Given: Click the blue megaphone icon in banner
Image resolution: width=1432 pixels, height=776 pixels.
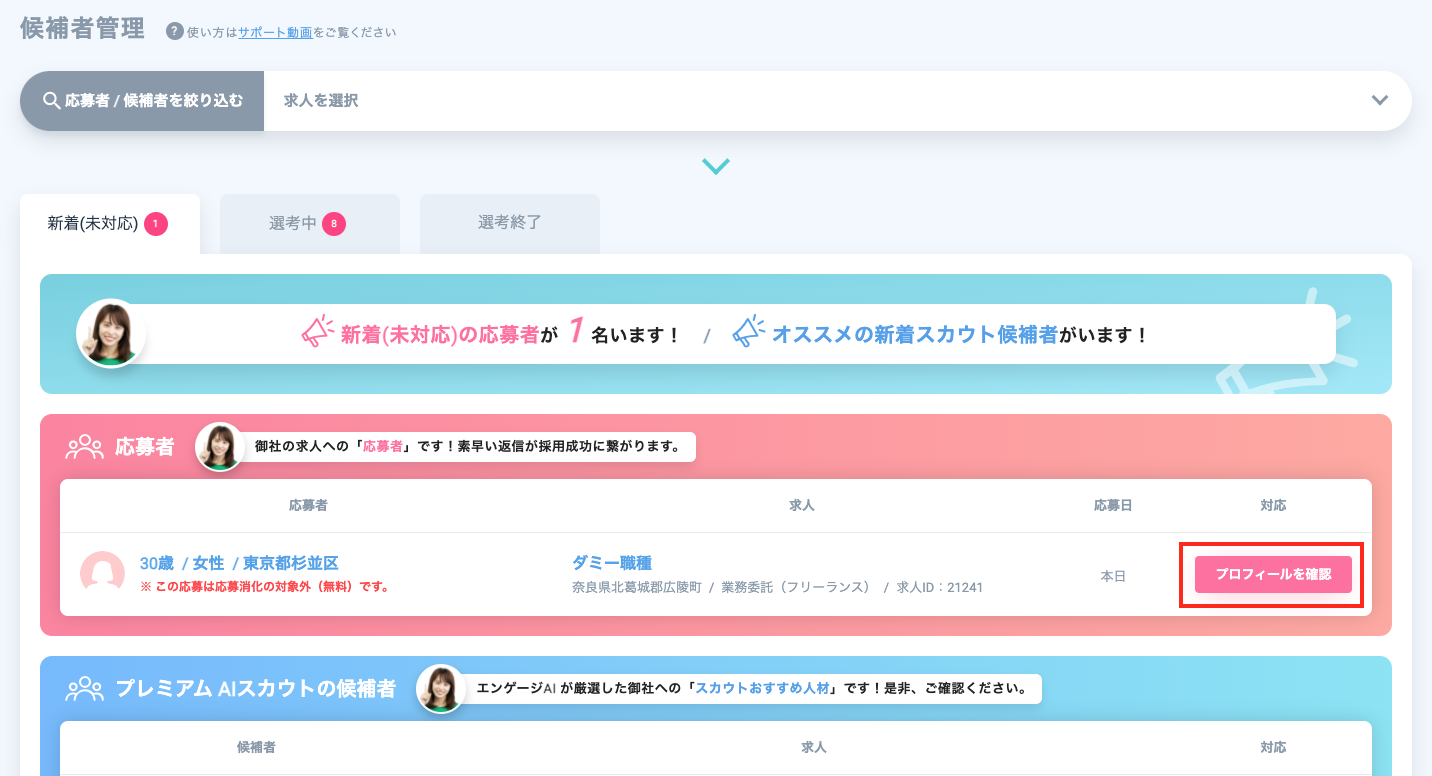Looking at the screenshot, I should coord(749,332).
